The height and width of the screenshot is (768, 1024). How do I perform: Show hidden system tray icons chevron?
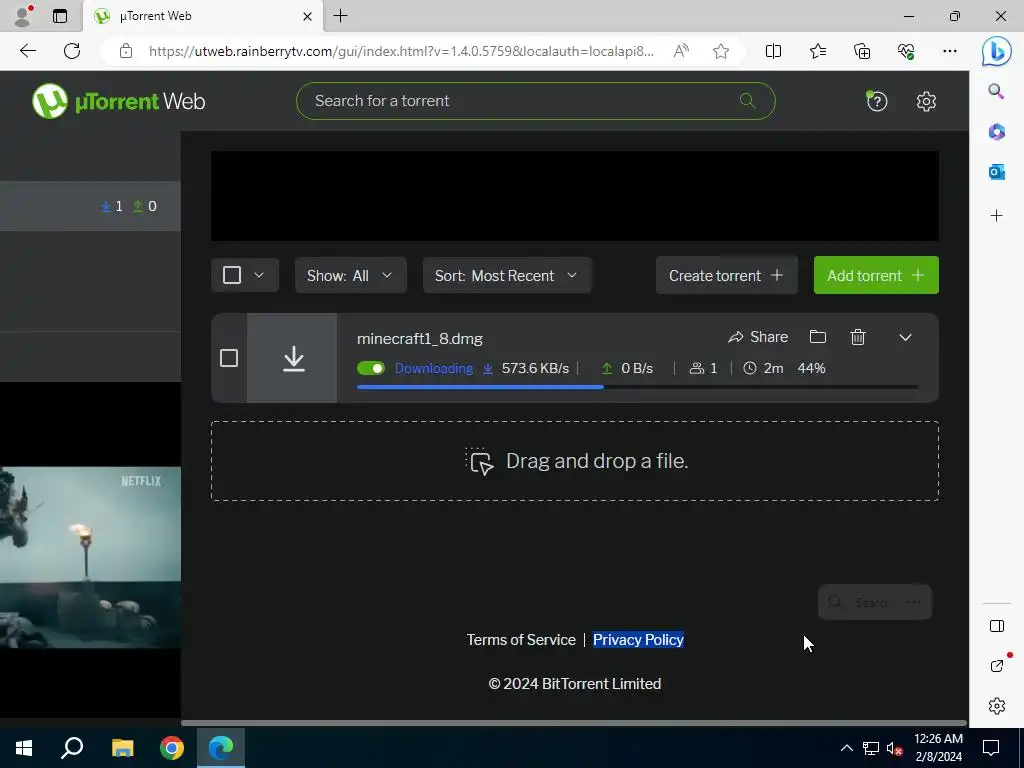[846, 748]
